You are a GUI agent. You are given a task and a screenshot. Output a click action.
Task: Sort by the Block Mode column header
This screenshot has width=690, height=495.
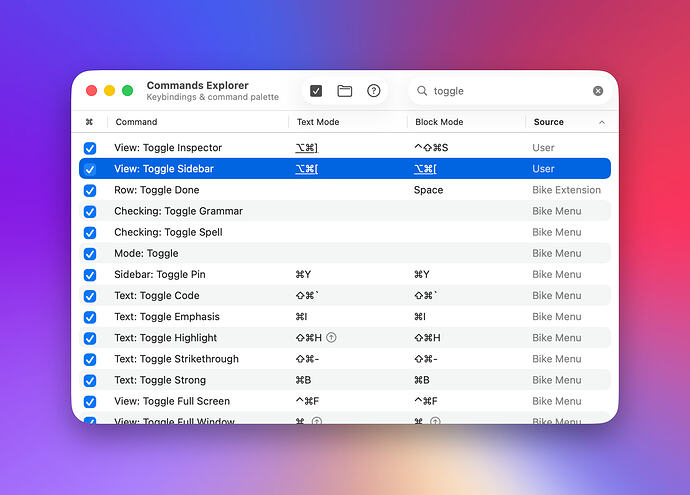pos(439,122)
